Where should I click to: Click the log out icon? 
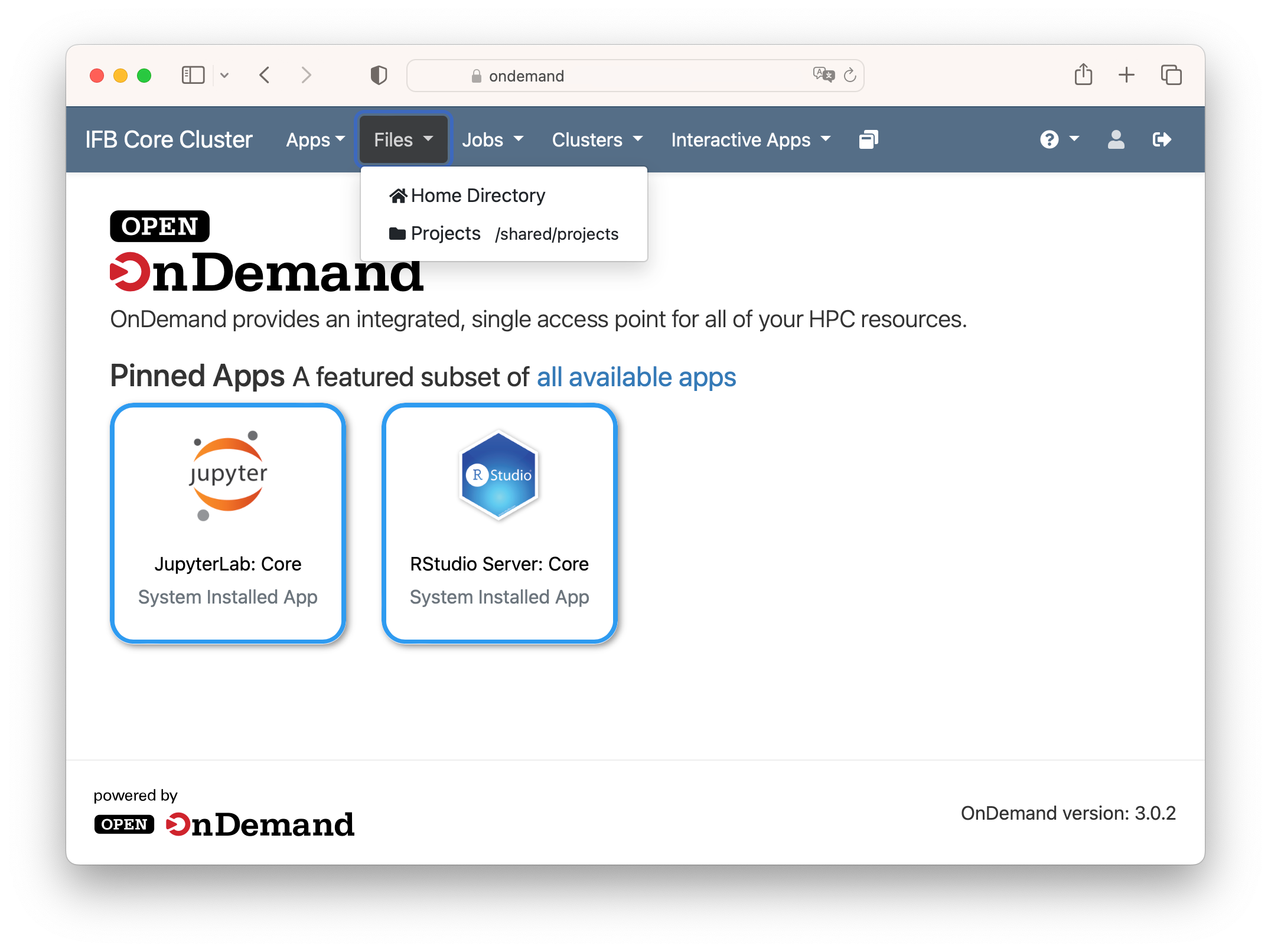[1161, 140]
